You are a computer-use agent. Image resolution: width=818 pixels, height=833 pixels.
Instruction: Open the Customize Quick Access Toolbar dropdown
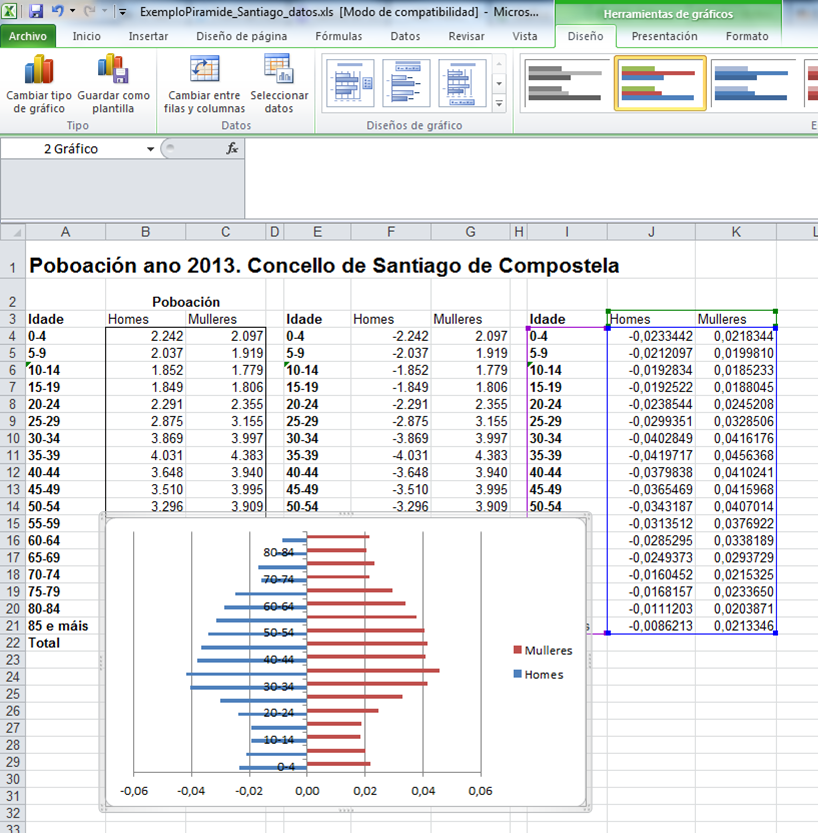(122, 13)
